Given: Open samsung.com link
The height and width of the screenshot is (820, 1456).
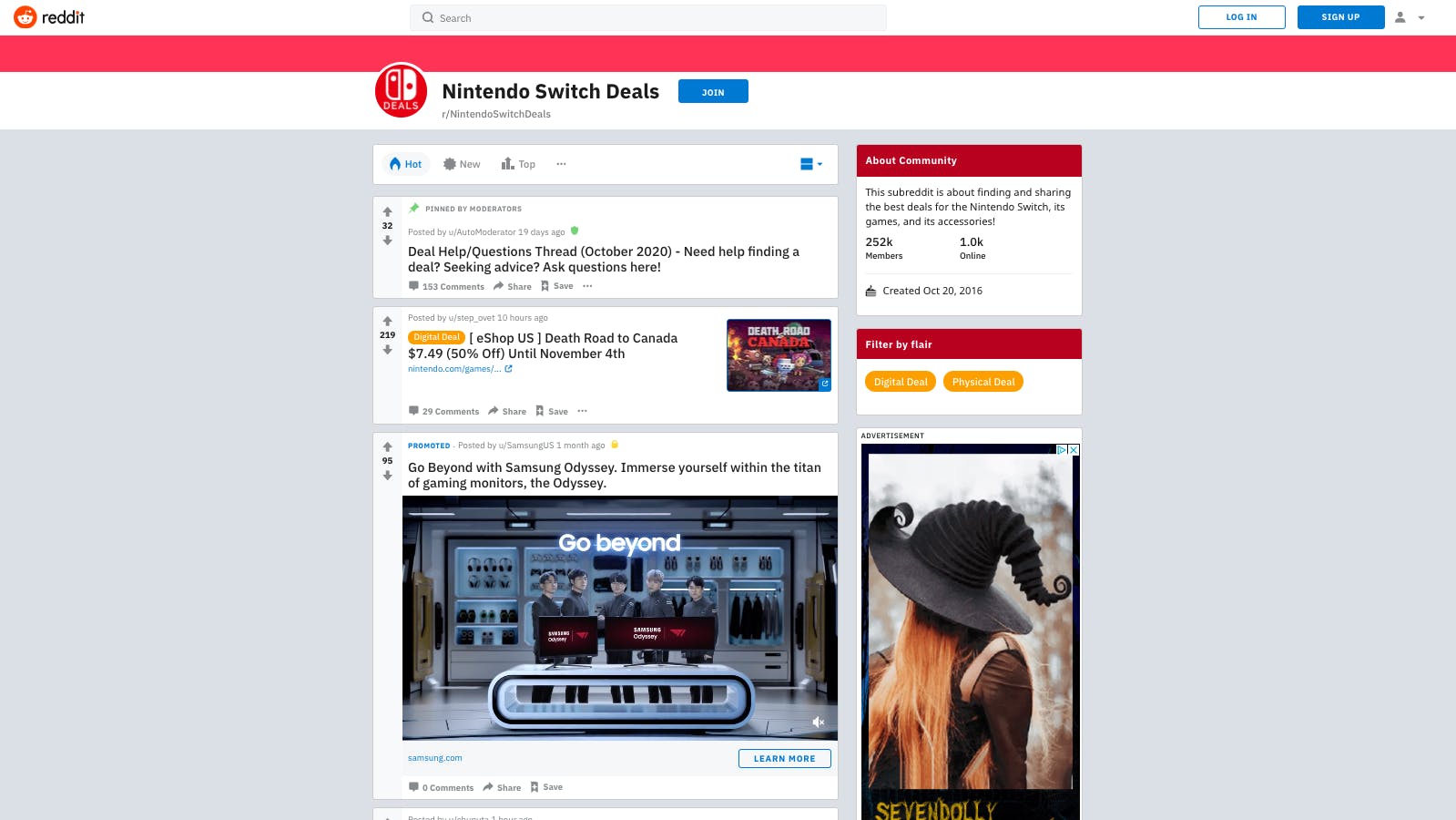Looking at the screenshot, I should point(434,758).
